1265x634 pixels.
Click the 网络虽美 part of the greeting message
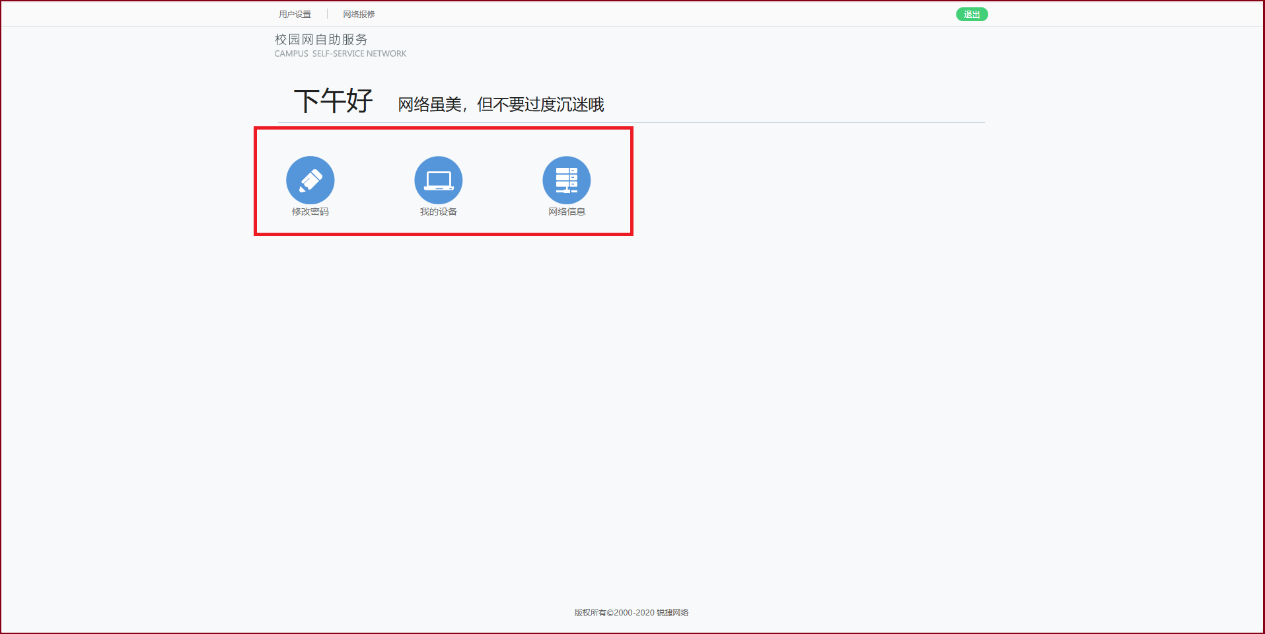[x=430, y=105]
